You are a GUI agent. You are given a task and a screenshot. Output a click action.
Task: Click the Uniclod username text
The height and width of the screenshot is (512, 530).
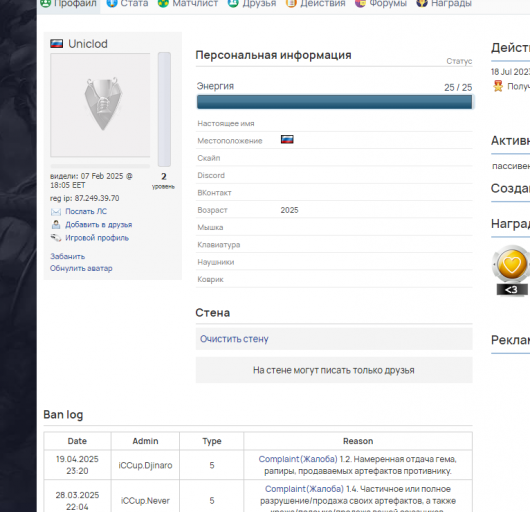click(x=88, y=44)
